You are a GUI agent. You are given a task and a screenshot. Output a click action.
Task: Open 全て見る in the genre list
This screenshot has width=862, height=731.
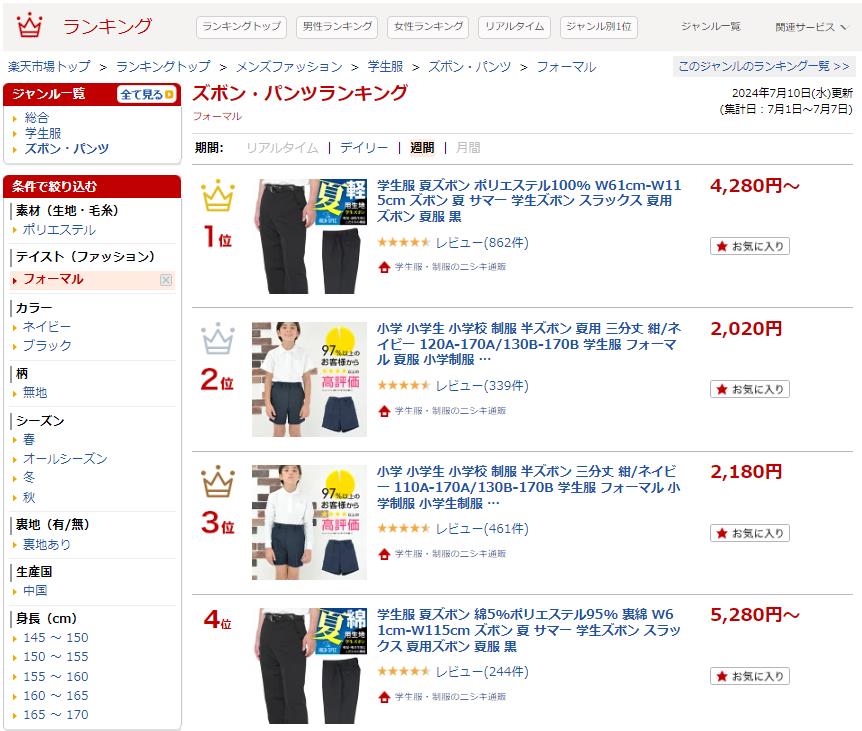pos(146,95)
